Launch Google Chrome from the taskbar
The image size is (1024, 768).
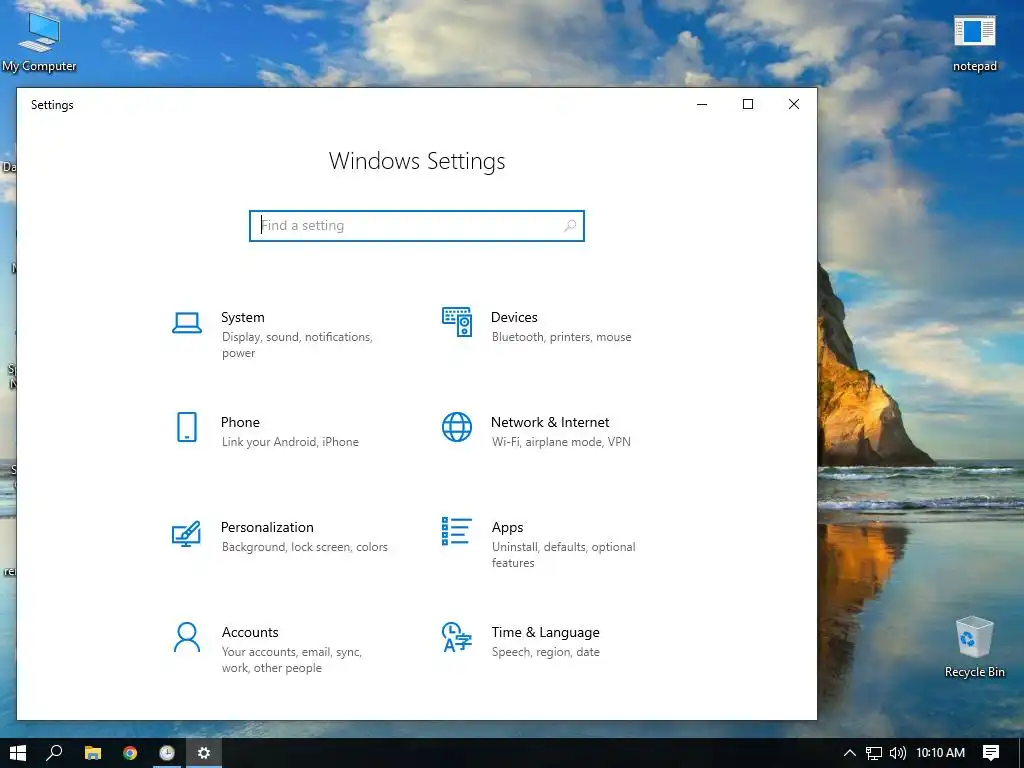click(x=130, y=753)
